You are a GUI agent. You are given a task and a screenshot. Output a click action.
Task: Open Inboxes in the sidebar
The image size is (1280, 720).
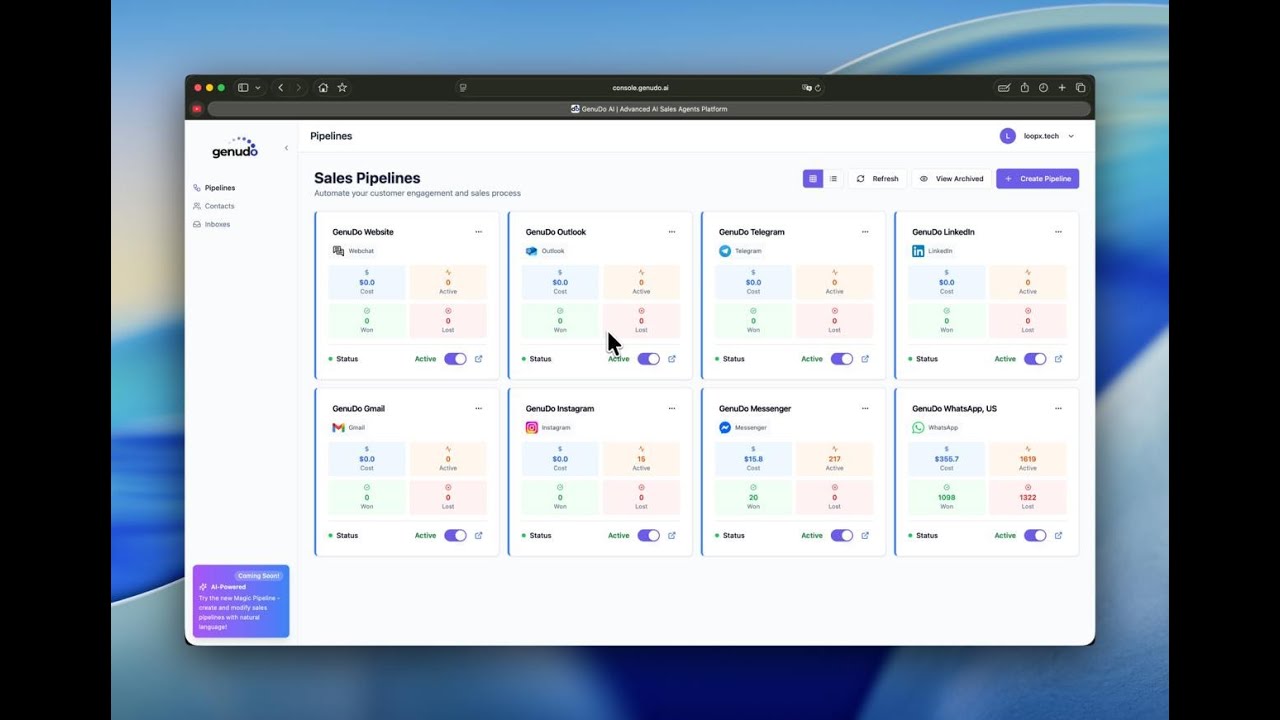[x=217, y=224]
